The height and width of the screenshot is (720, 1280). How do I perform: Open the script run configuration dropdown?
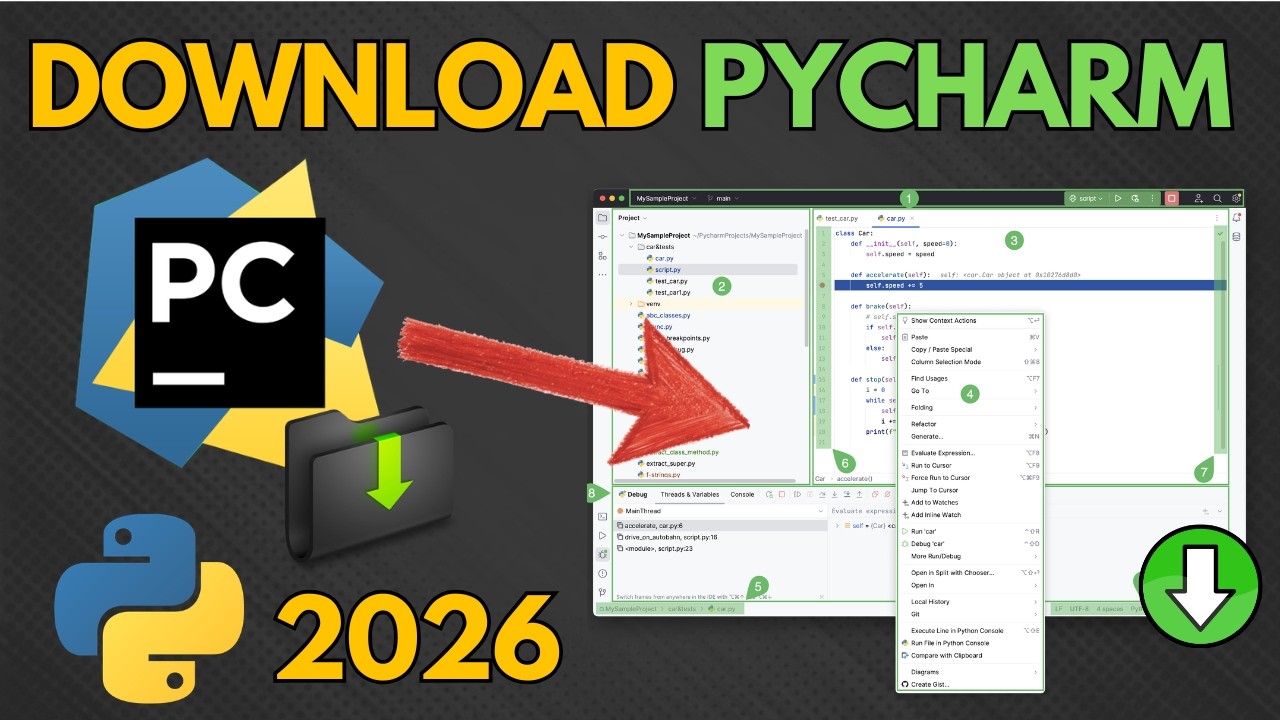(1086, 199)
